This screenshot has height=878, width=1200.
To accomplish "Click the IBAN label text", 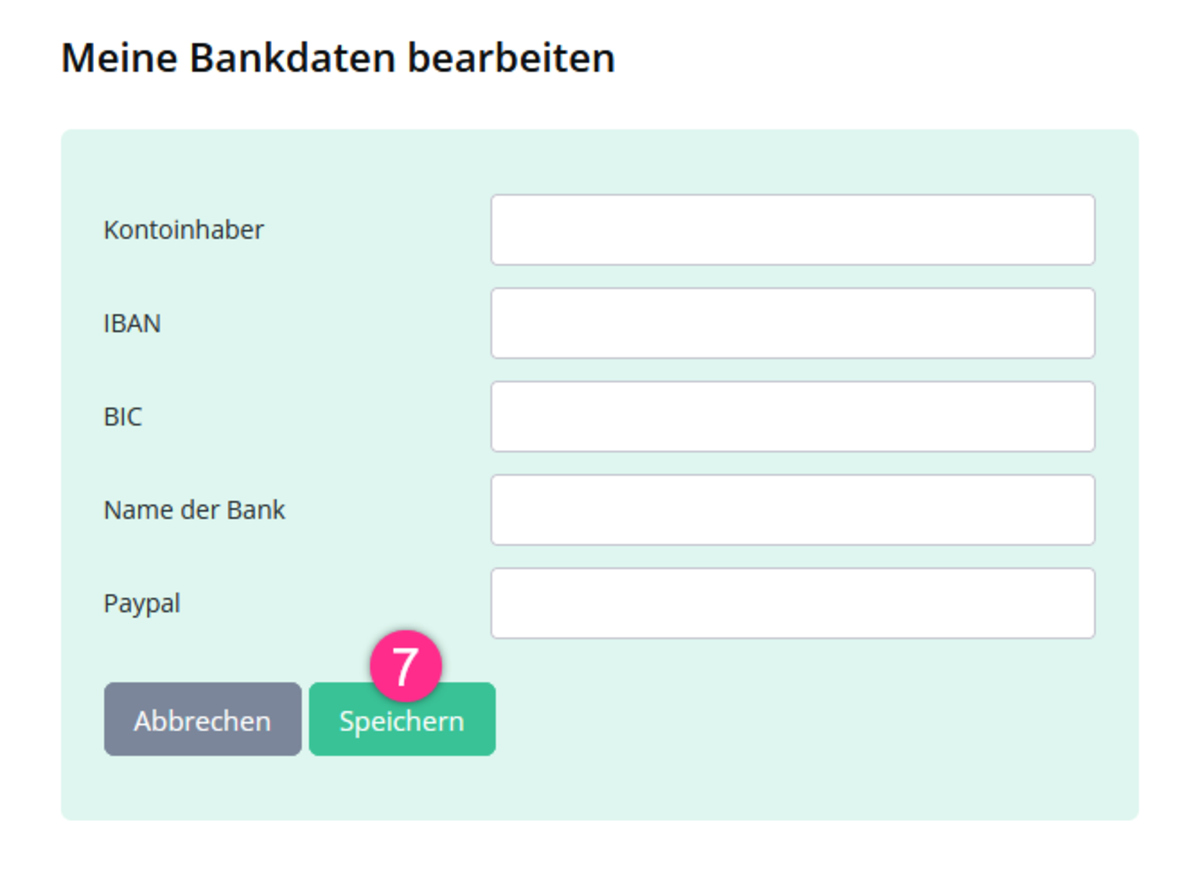I will [132, 324].
